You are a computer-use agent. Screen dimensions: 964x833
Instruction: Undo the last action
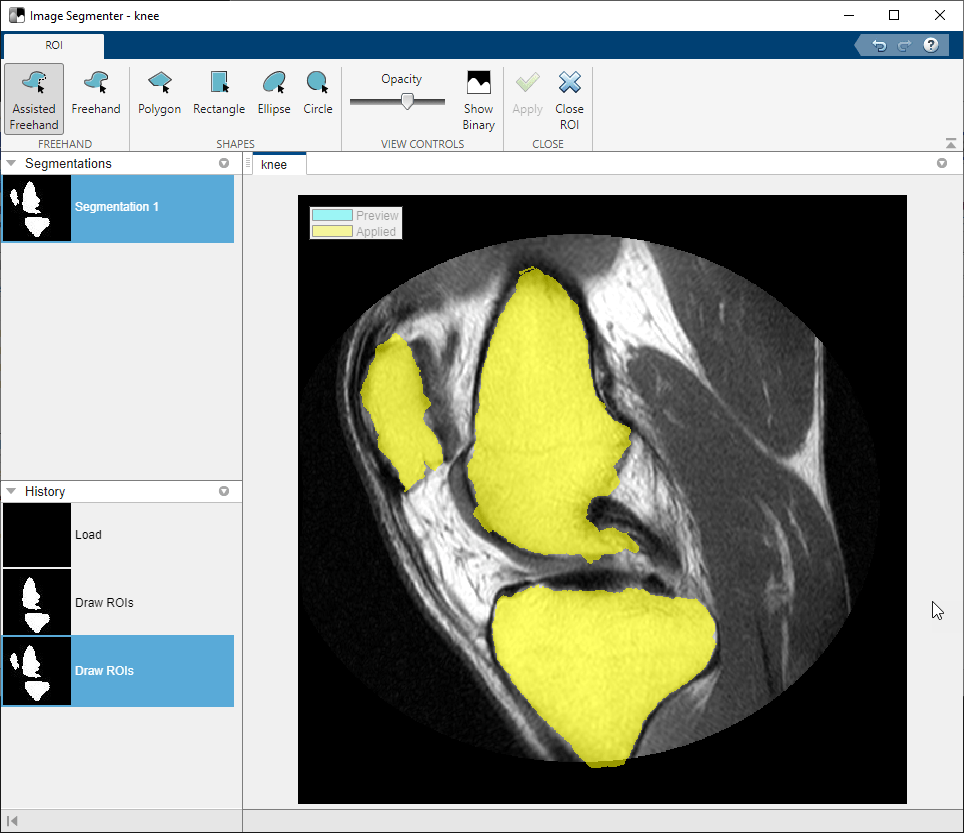coord(879,45)
